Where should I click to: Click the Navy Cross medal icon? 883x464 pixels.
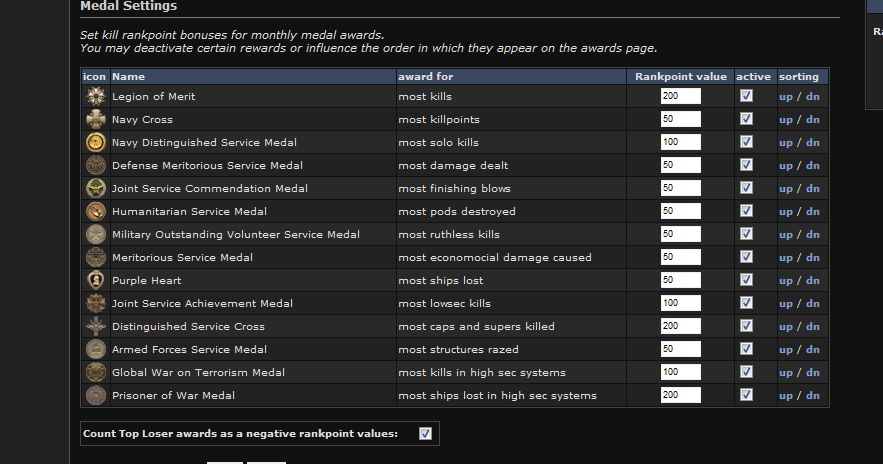click(x=95, y=119)
